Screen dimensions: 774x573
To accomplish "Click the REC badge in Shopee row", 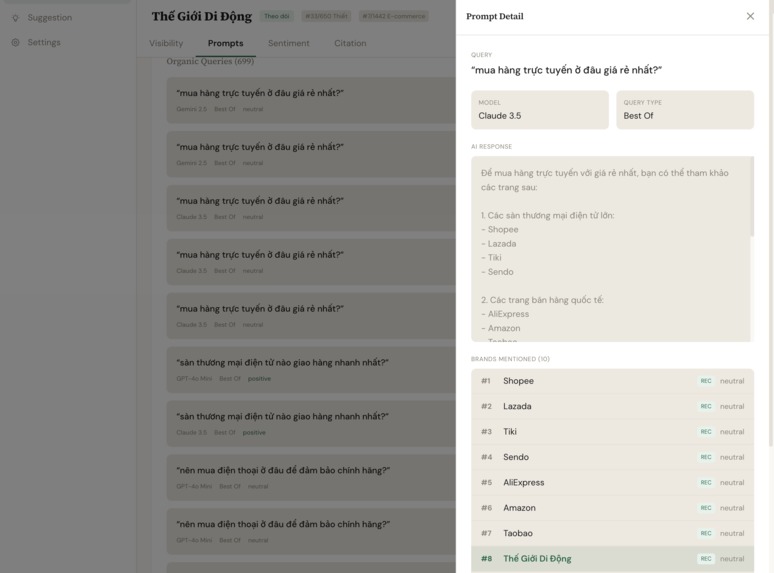I will (x=706, y=381).
